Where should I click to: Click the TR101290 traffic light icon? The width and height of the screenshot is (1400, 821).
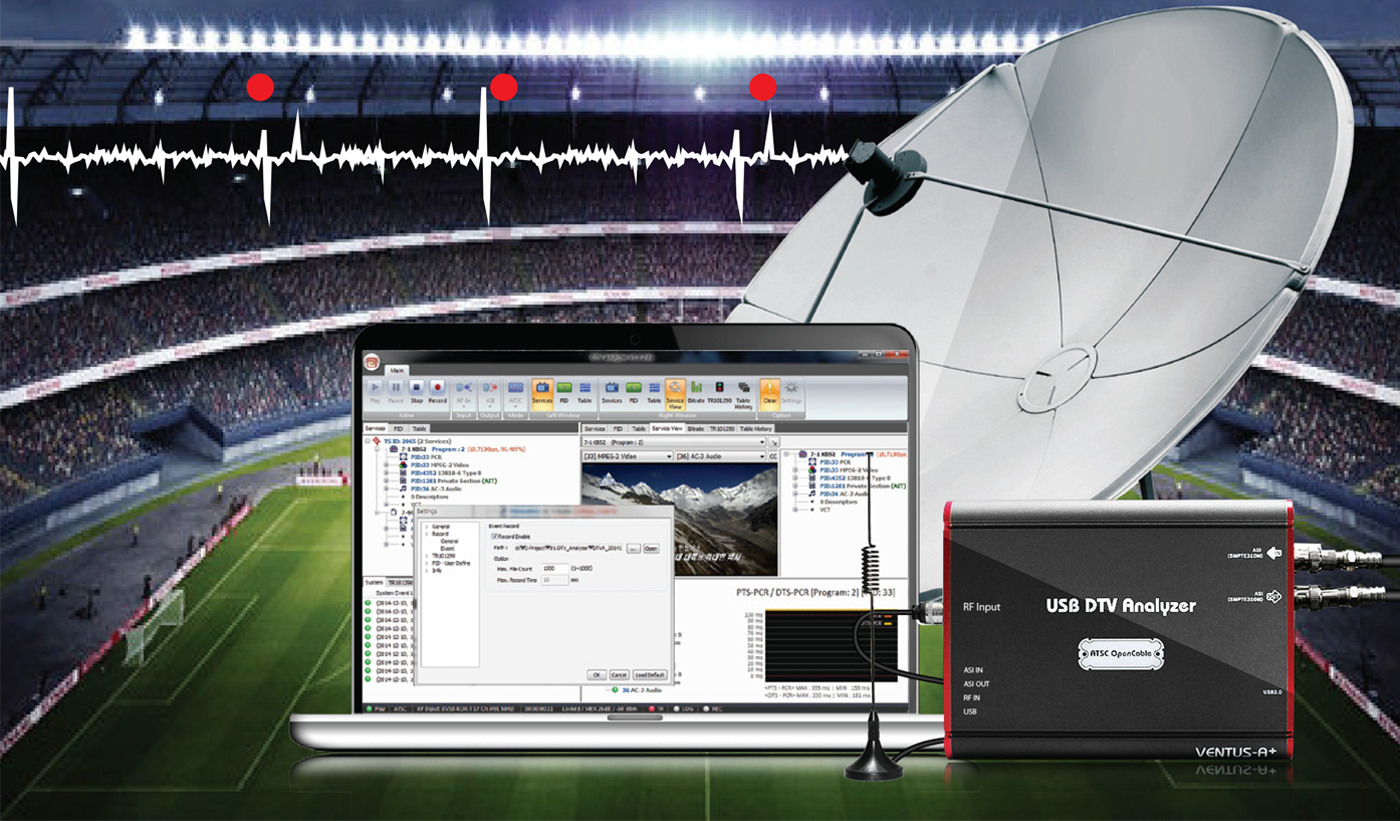pos(720,392)
